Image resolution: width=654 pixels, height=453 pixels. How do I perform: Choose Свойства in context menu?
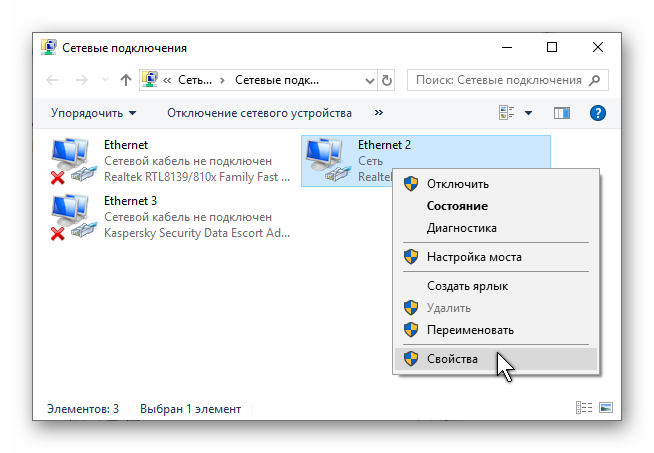click(x=452, y=359)
